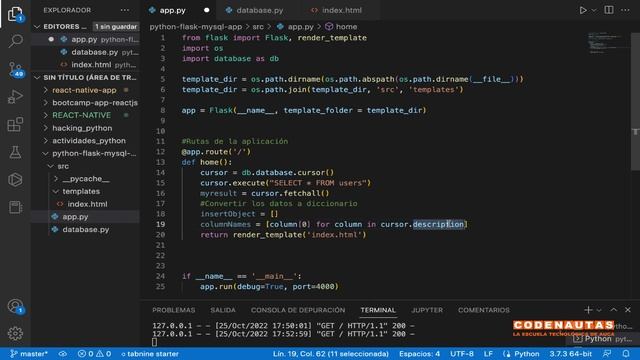Create a new terminal with plus icon

click(x=588, y=310)
